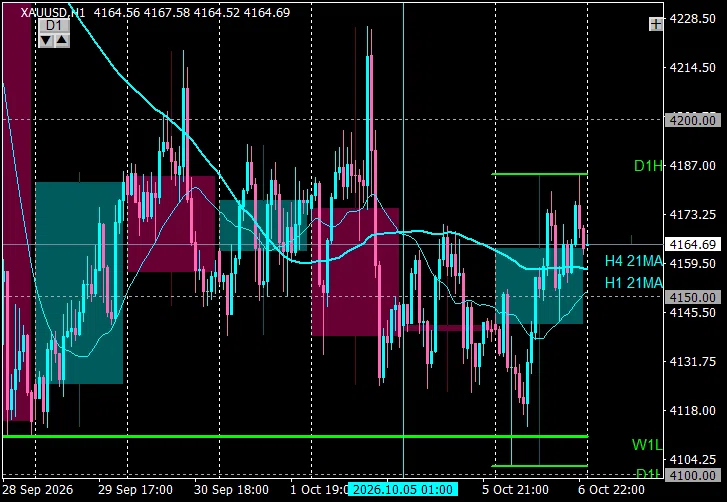The height and width of the screenshot is (502, 727).
Task: Click the 4228.50 price scale value
Action: (x=693, y=19)
